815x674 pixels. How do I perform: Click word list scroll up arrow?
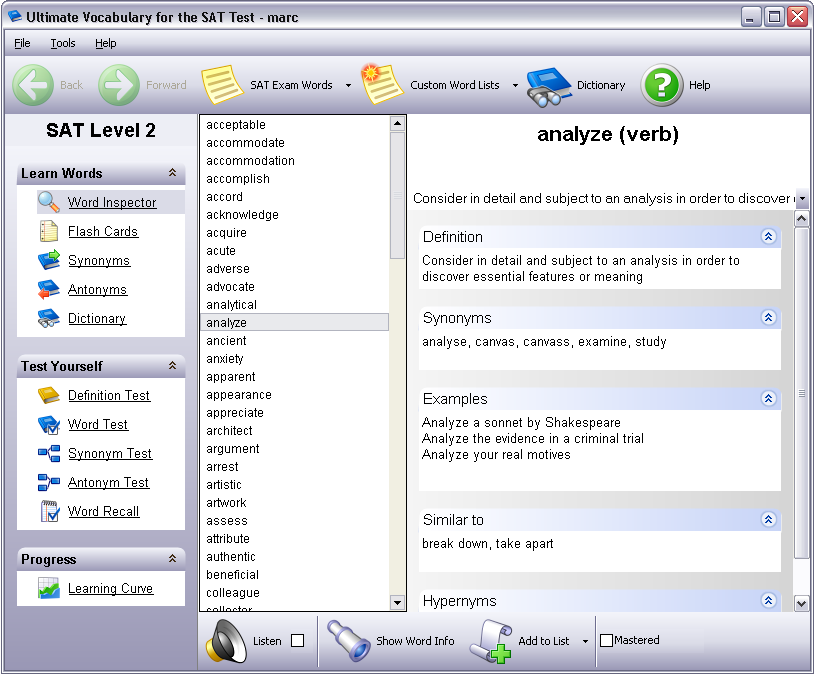click(x=398, y=124)
